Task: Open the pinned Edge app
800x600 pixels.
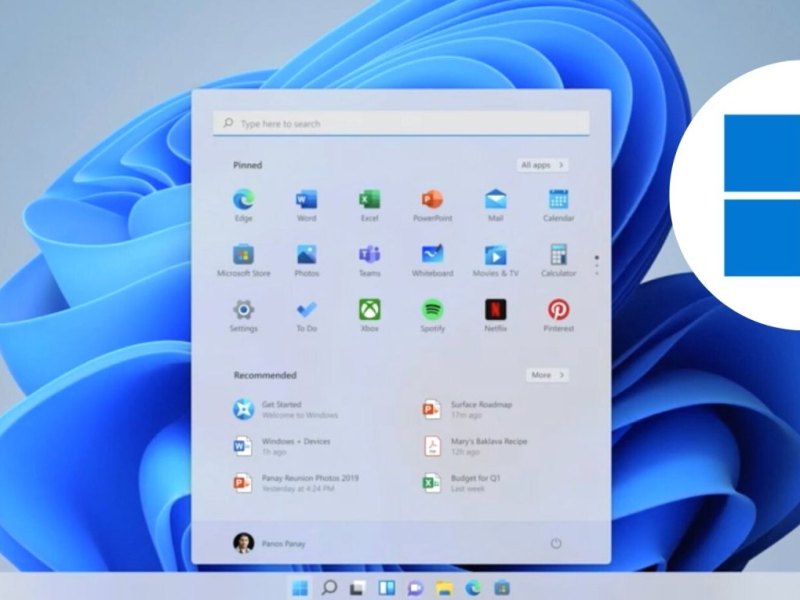Action: [x=243, y=205]
